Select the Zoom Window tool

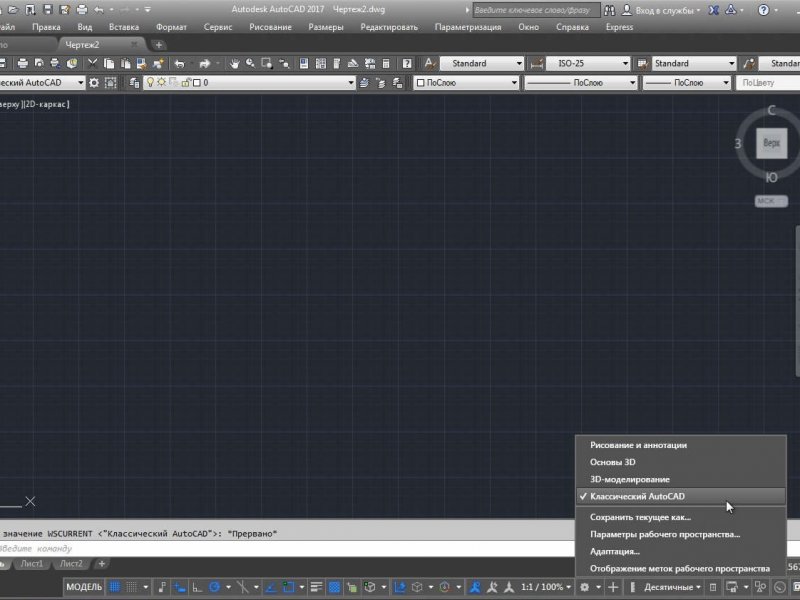[x=267, y=63]
